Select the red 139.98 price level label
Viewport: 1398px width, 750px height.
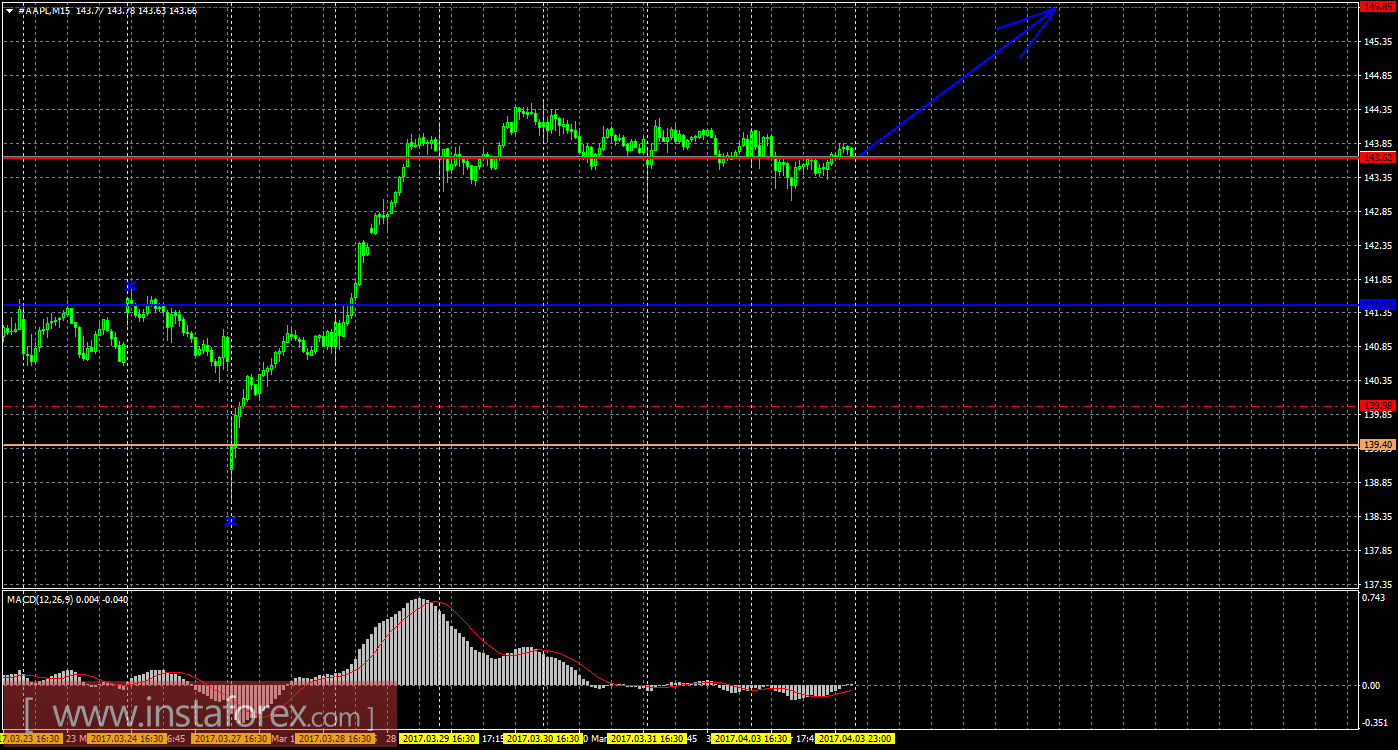[1379, 405]
